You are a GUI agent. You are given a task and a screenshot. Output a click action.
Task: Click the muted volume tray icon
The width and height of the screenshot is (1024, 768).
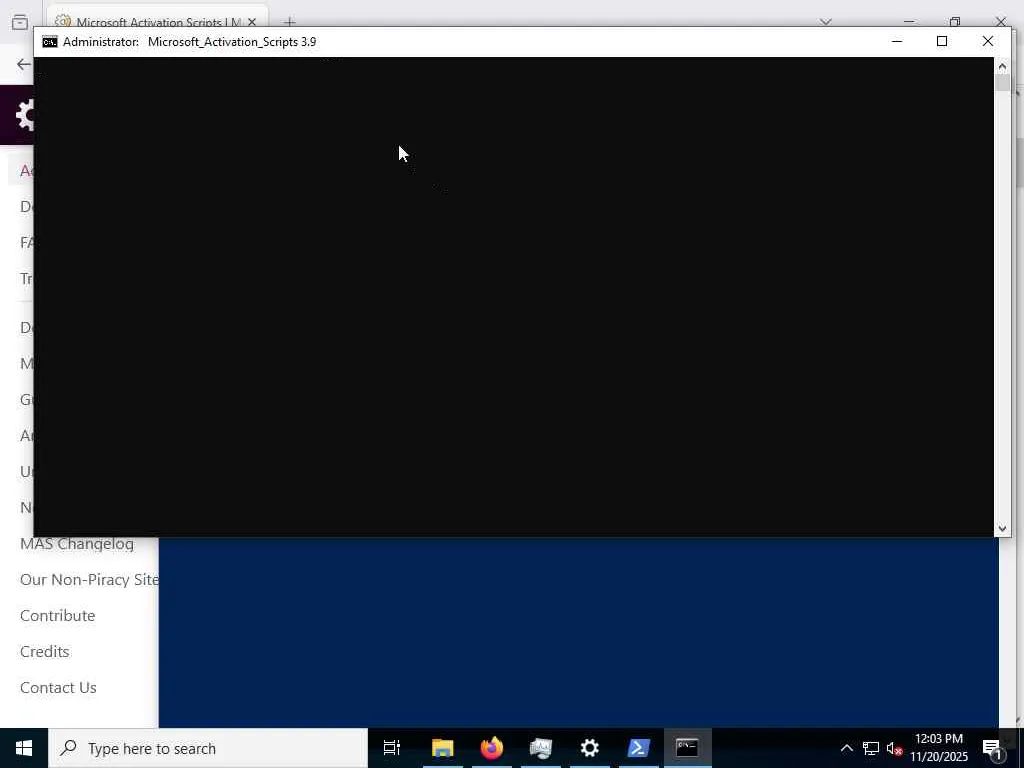[894, 748]
